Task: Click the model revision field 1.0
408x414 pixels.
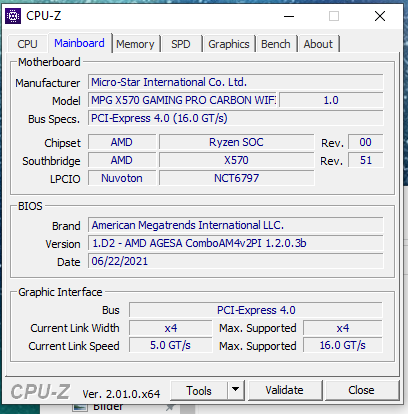Action: 331,100
